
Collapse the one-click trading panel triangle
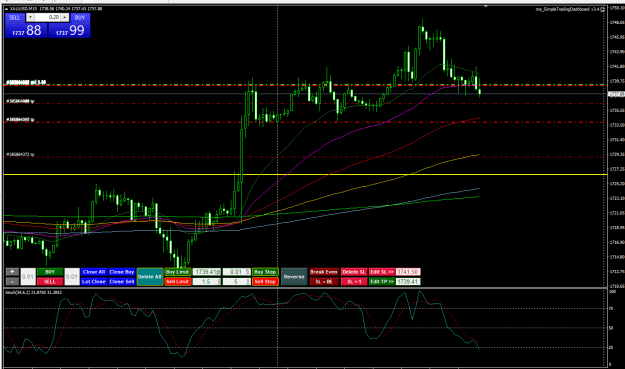tap(6, 9)
